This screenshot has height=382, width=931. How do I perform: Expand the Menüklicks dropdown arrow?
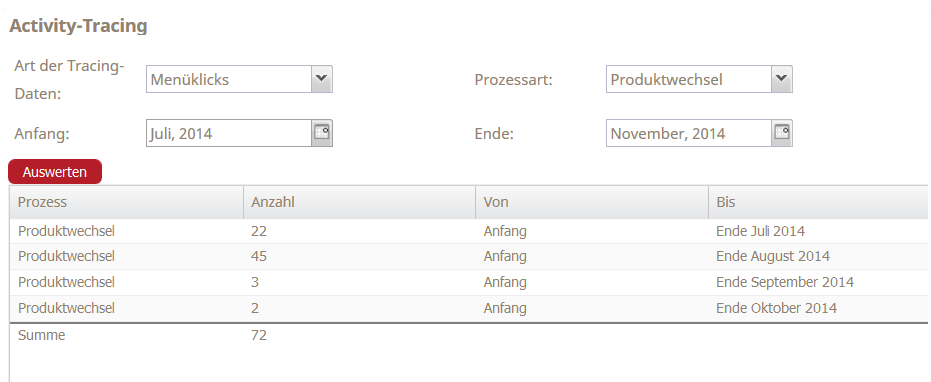pyautogui.click(x=322, y=79)
